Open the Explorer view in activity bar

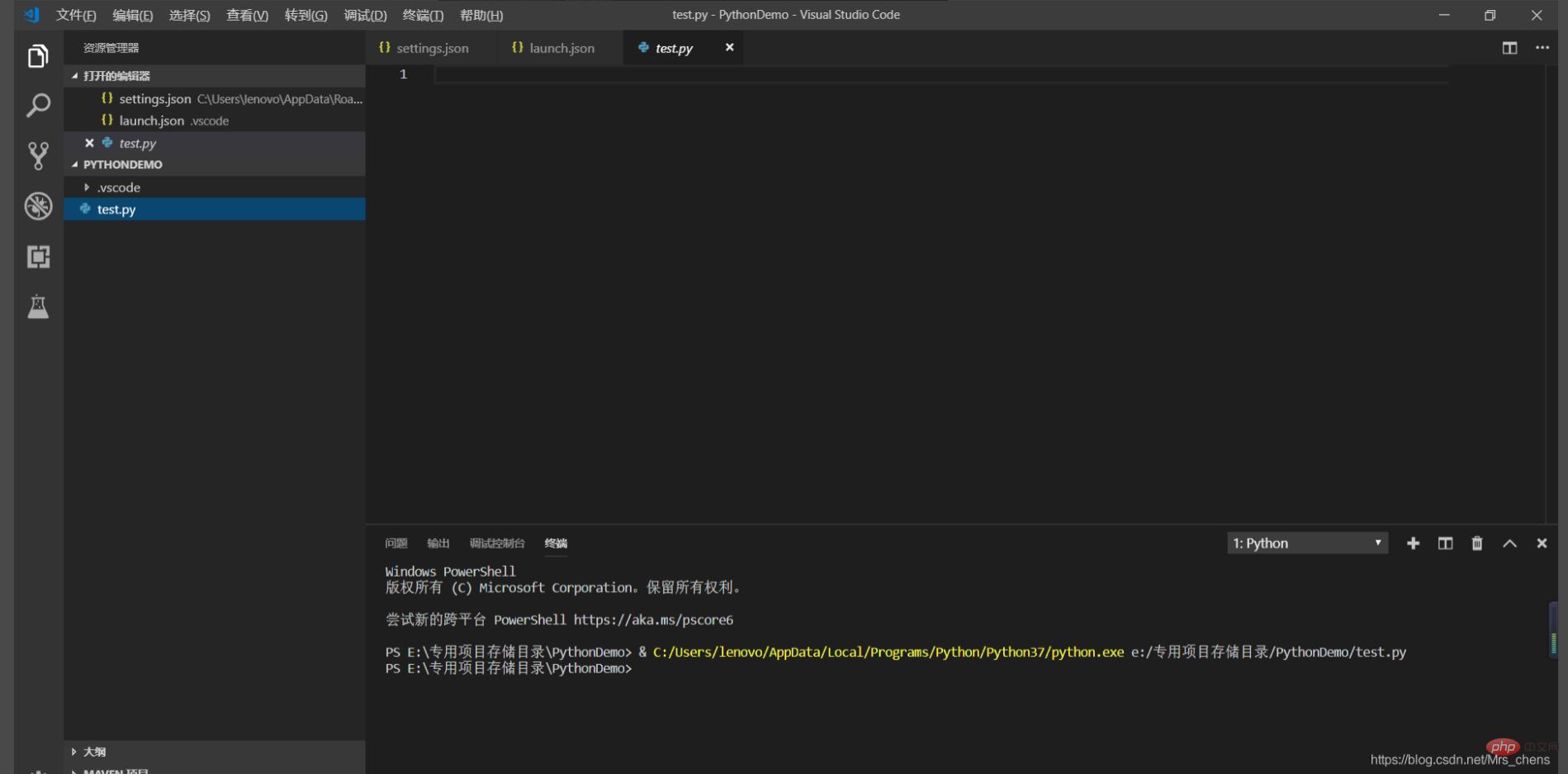pyautogui.click(x=38, y=56)
